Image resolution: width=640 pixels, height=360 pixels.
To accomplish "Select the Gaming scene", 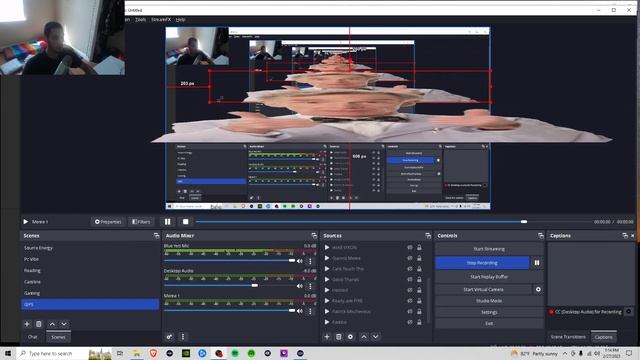I will (x=90, y=293).
